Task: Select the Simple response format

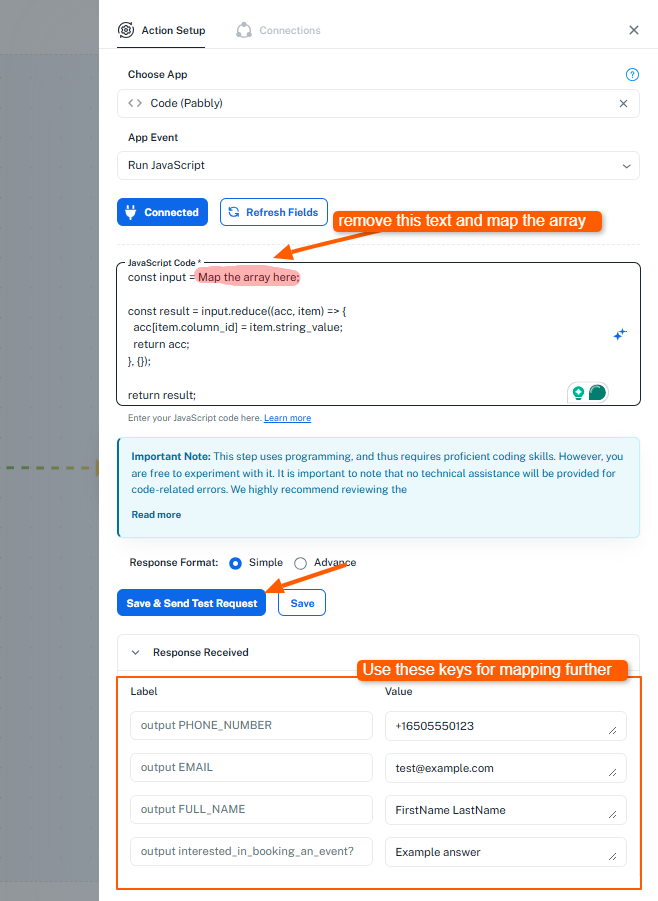Action: tap(236, 563)
